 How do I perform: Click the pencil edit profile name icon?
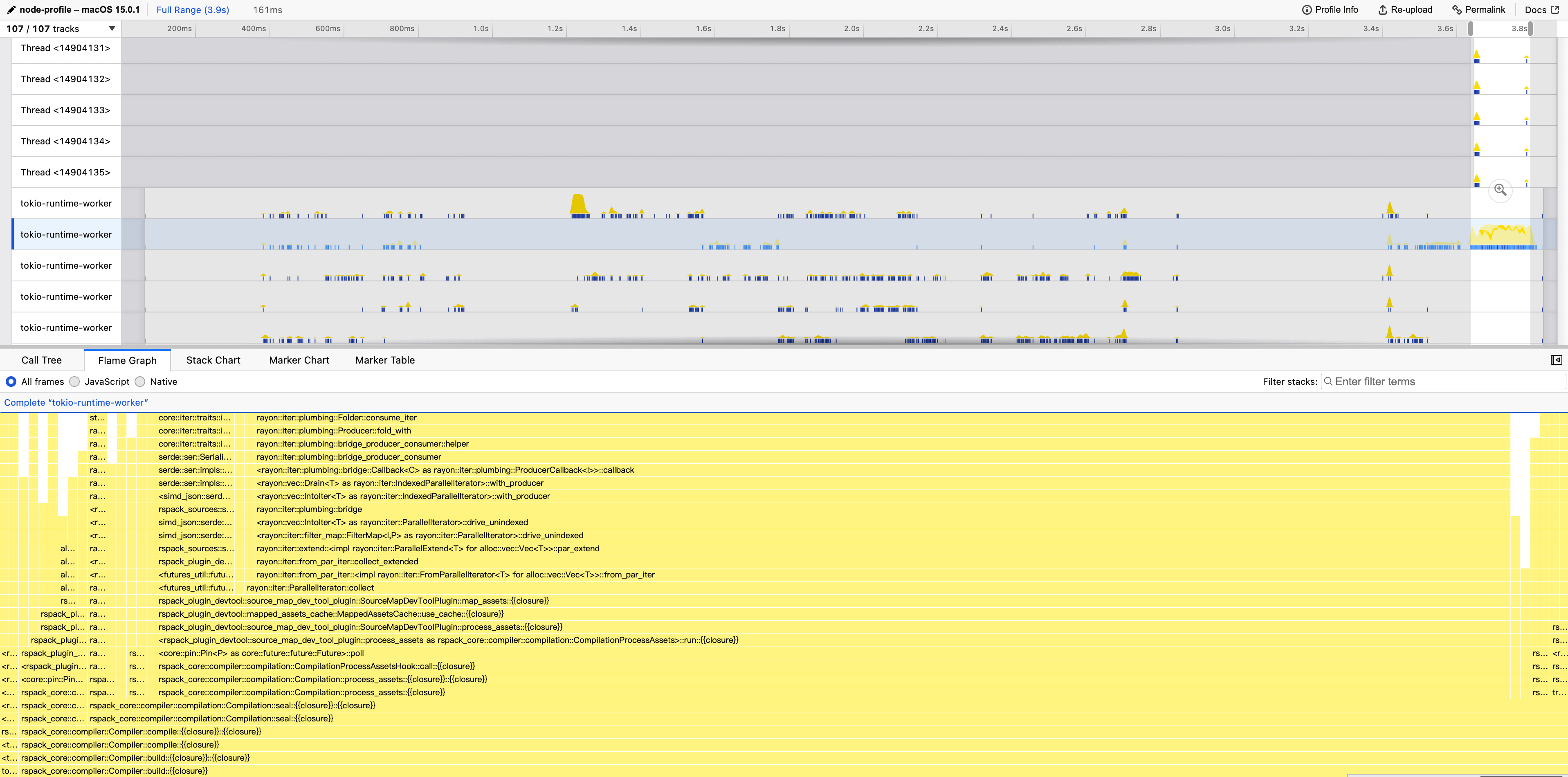click(x=11, y=10)
